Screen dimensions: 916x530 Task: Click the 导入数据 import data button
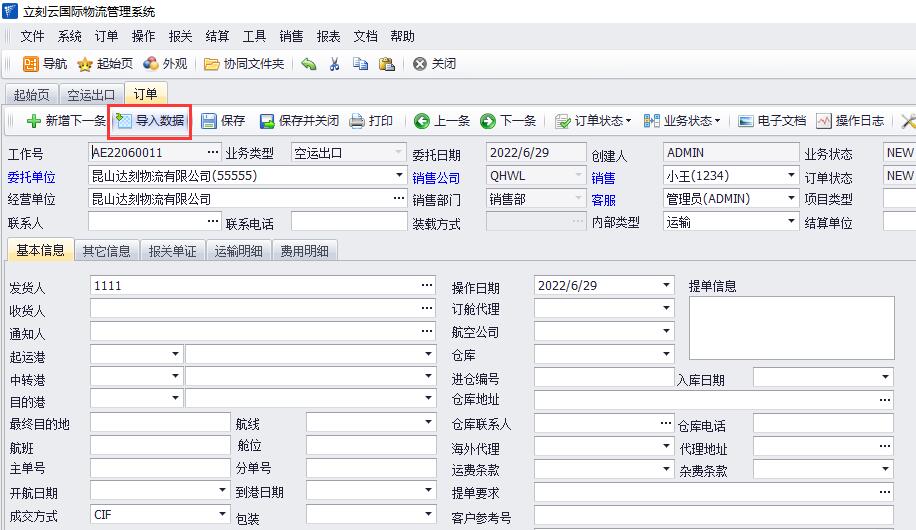pyautogui.click(x=150, y=121)
